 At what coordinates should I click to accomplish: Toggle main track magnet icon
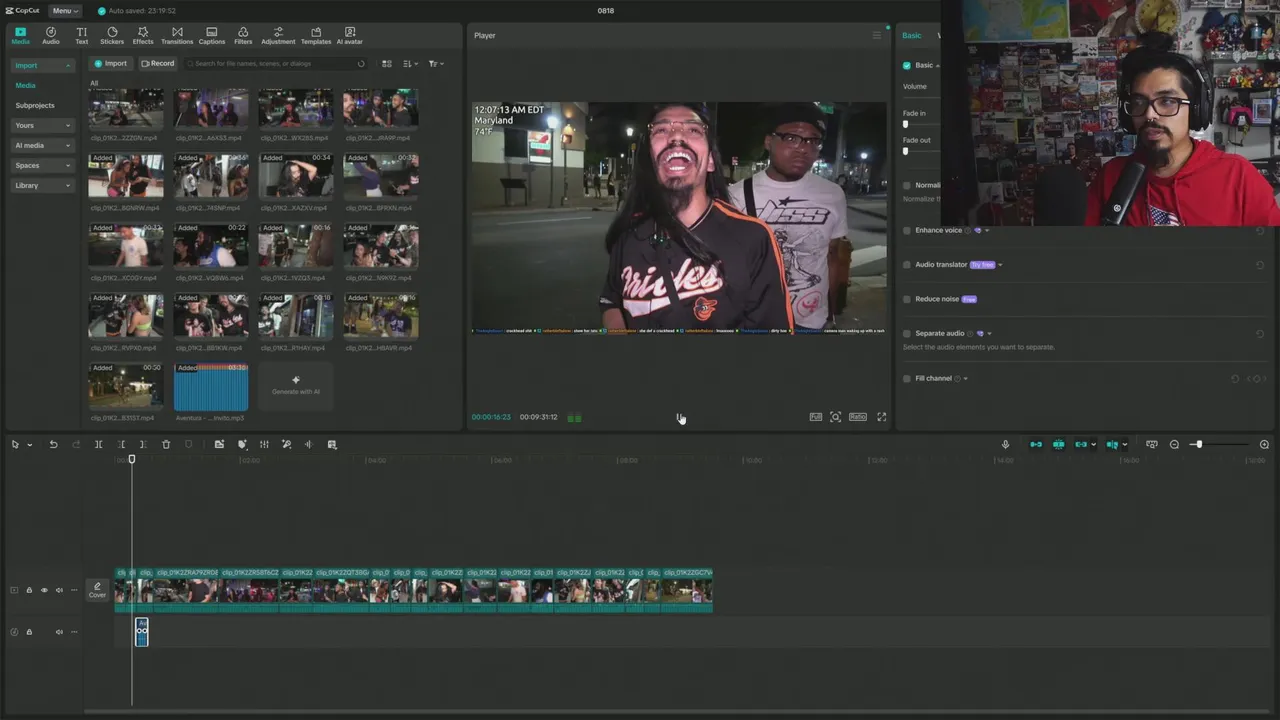pyautogui.click(x=1036, y=444)
